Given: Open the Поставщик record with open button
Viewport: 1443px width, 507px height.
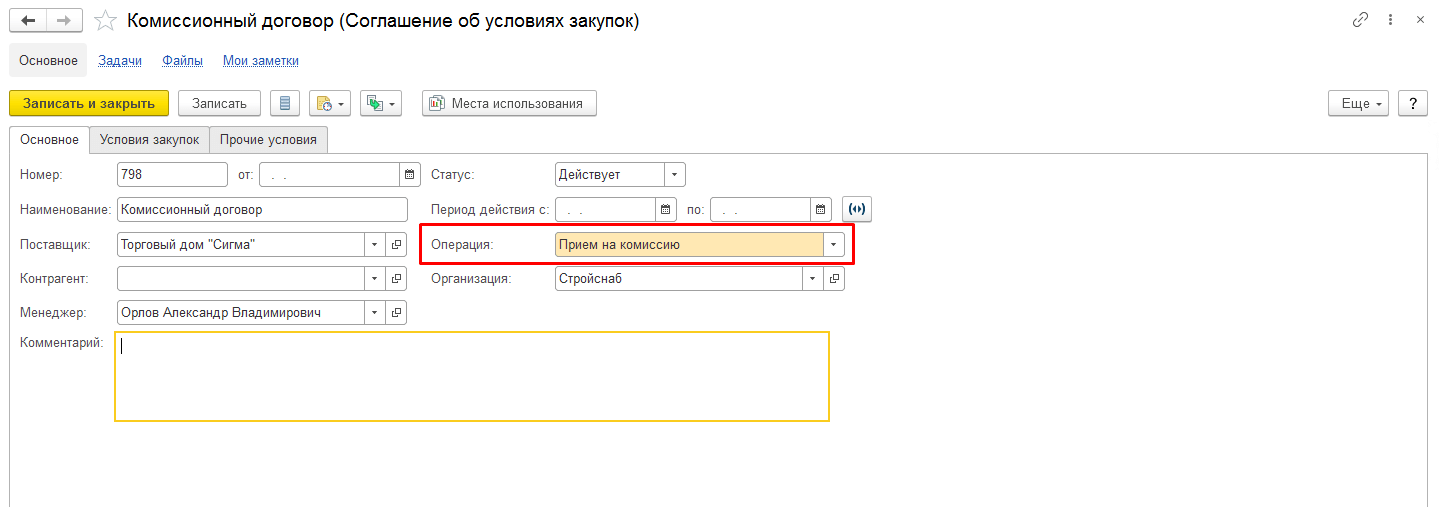Looking at the screenshot, I should (x=396, y=245).
